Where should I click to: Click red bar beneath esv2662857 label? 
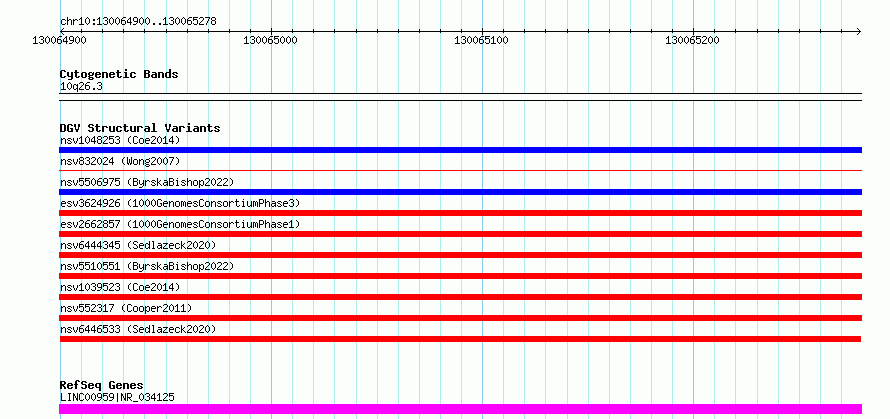tap(460, 234)
